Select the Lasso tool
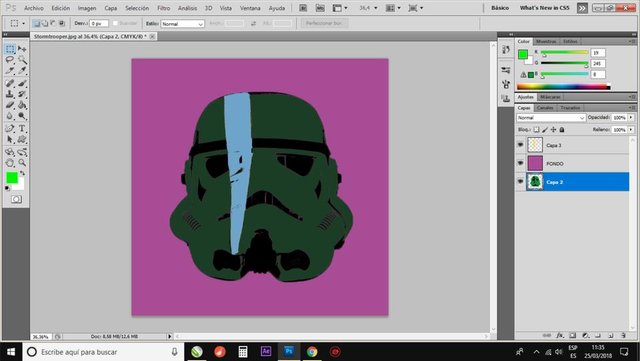 tap(10, 60)
